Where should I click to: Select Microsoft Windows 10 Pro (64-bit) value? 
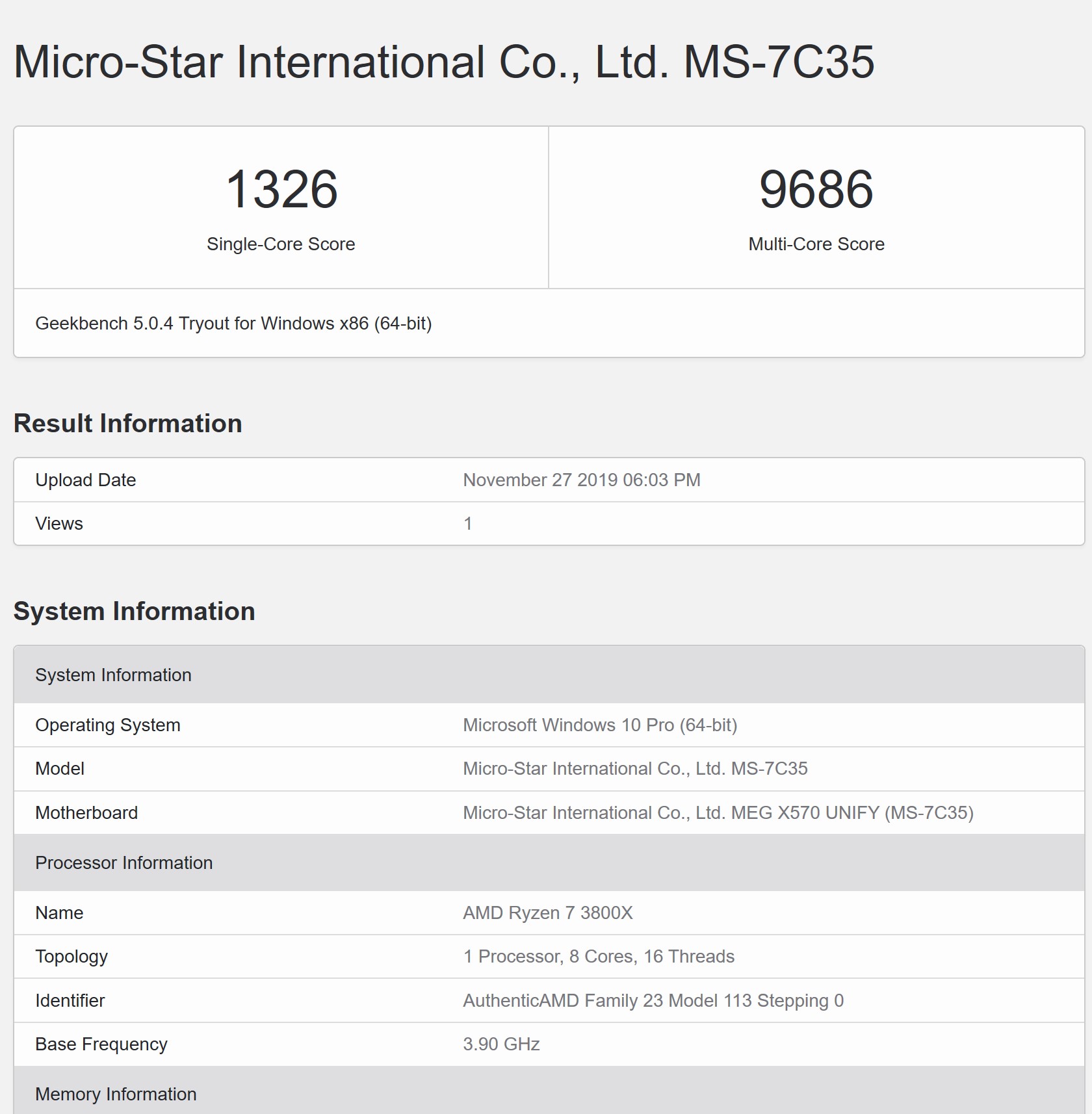tap(600, 725)
